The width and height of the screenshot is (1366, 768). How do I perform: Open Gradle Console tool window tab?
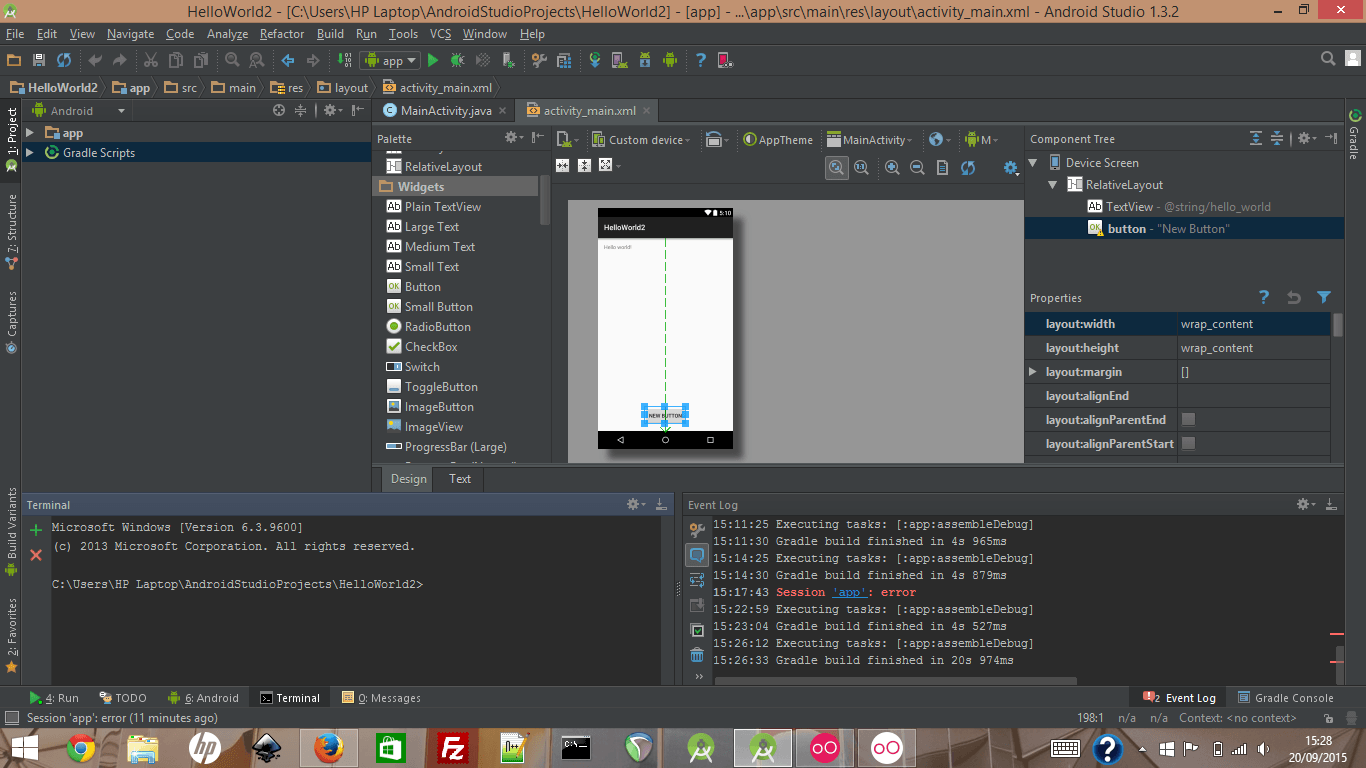[1286, 697]
